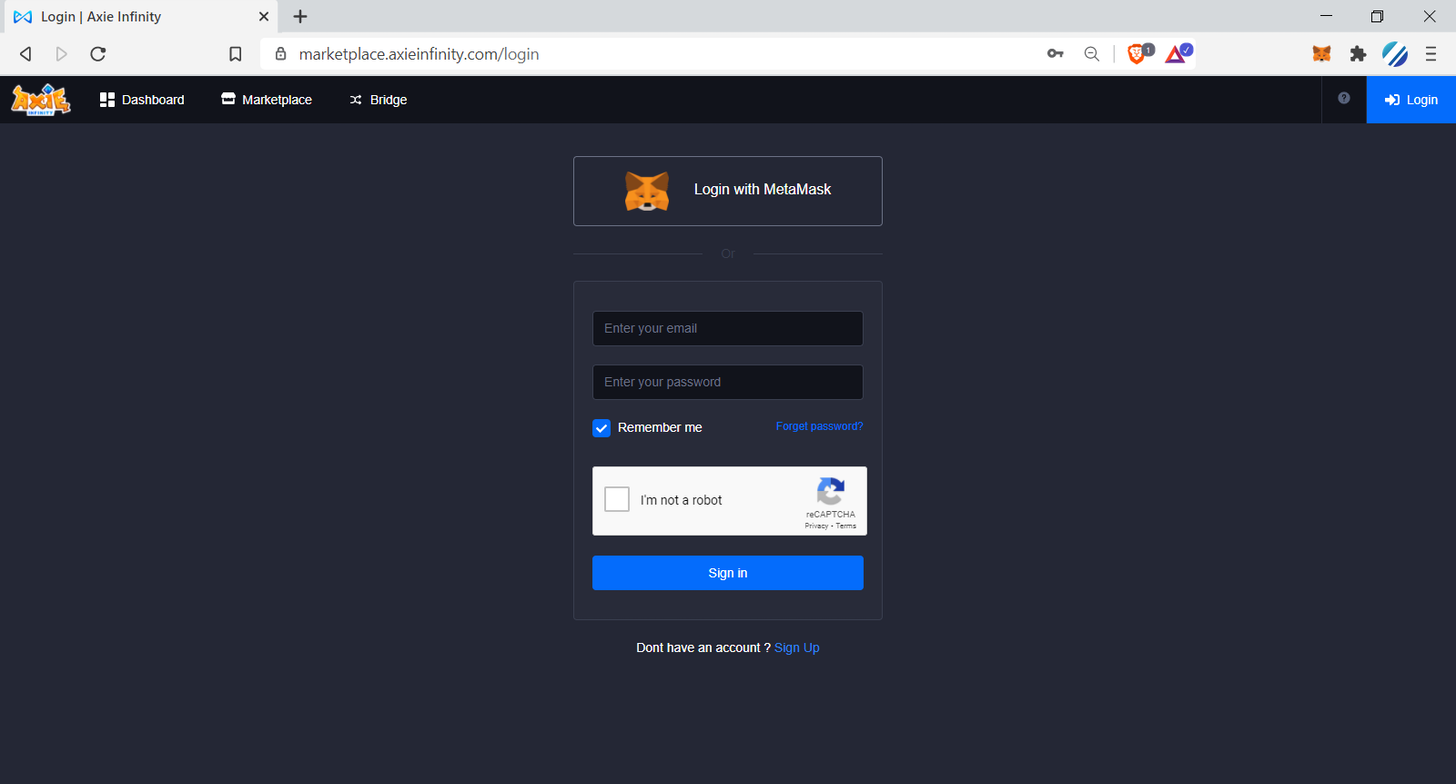This screenshot has width=1456, height=784.
Task: Go forward in browser history
Action: pyautogui.click(x=62, y=54)
